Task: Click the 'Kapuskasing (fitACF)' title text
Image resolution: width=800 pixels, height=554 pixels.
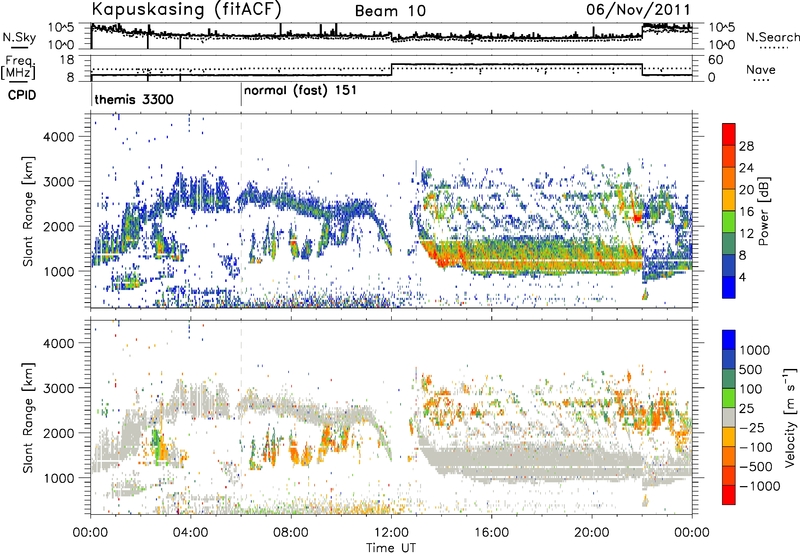Action: 186,9
